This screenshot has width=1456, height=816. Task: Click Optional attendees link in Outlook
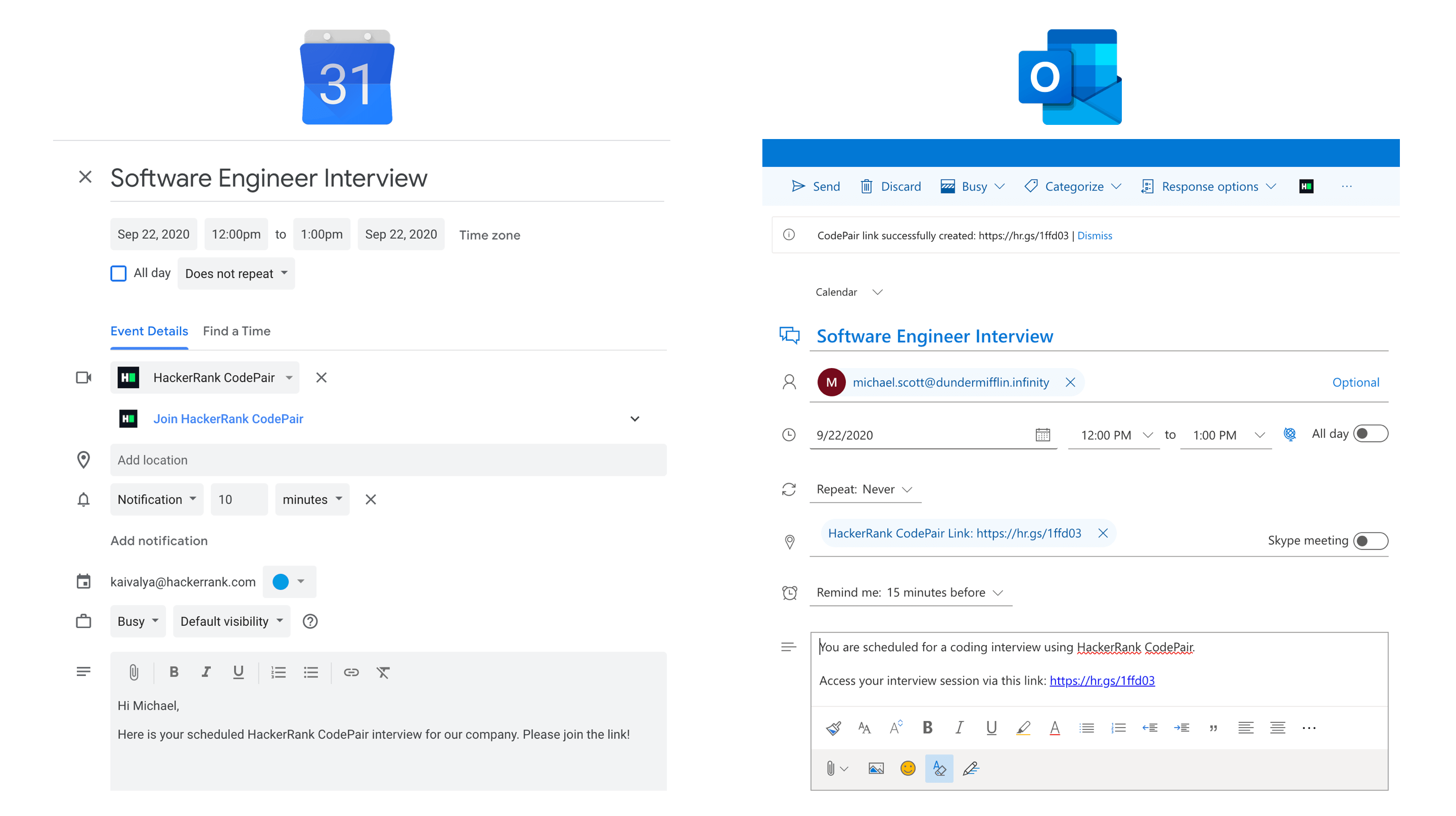1355,383
